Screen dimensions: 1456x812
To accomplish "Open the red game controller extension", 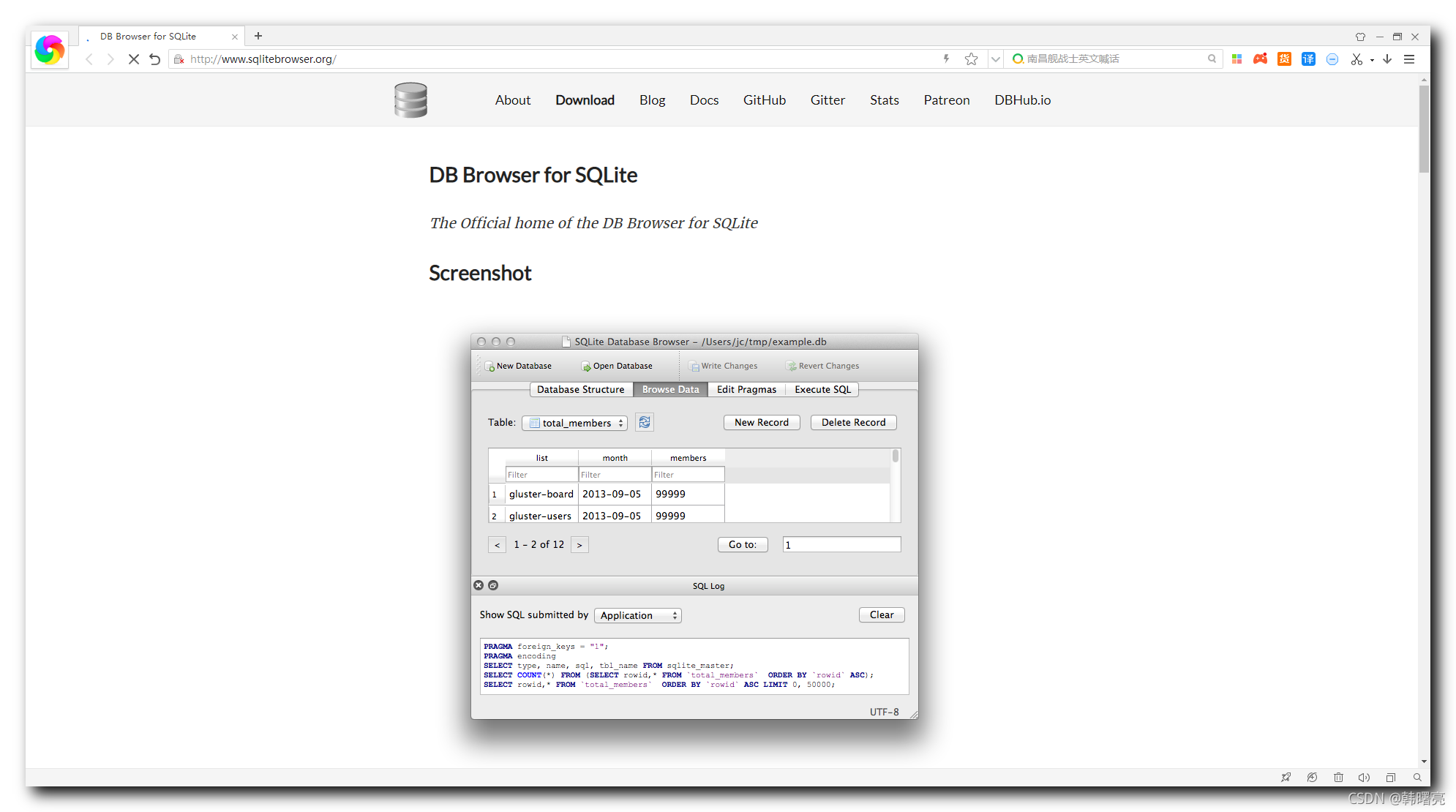I will [1260, 59].
